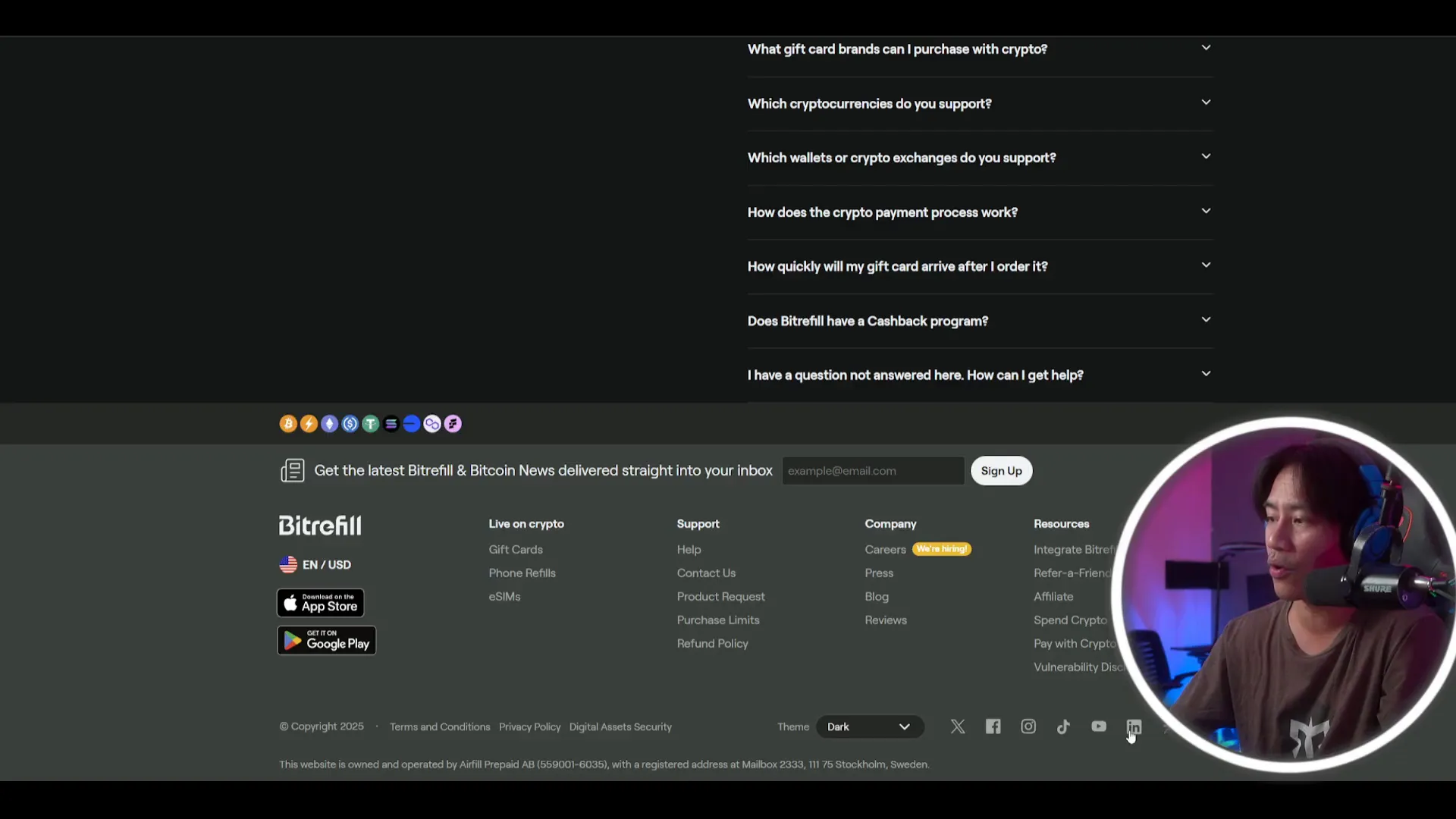Screen dimensions: 1456x819
Task: Open the YouTube social icon
Action: (x=1099, y=726)
